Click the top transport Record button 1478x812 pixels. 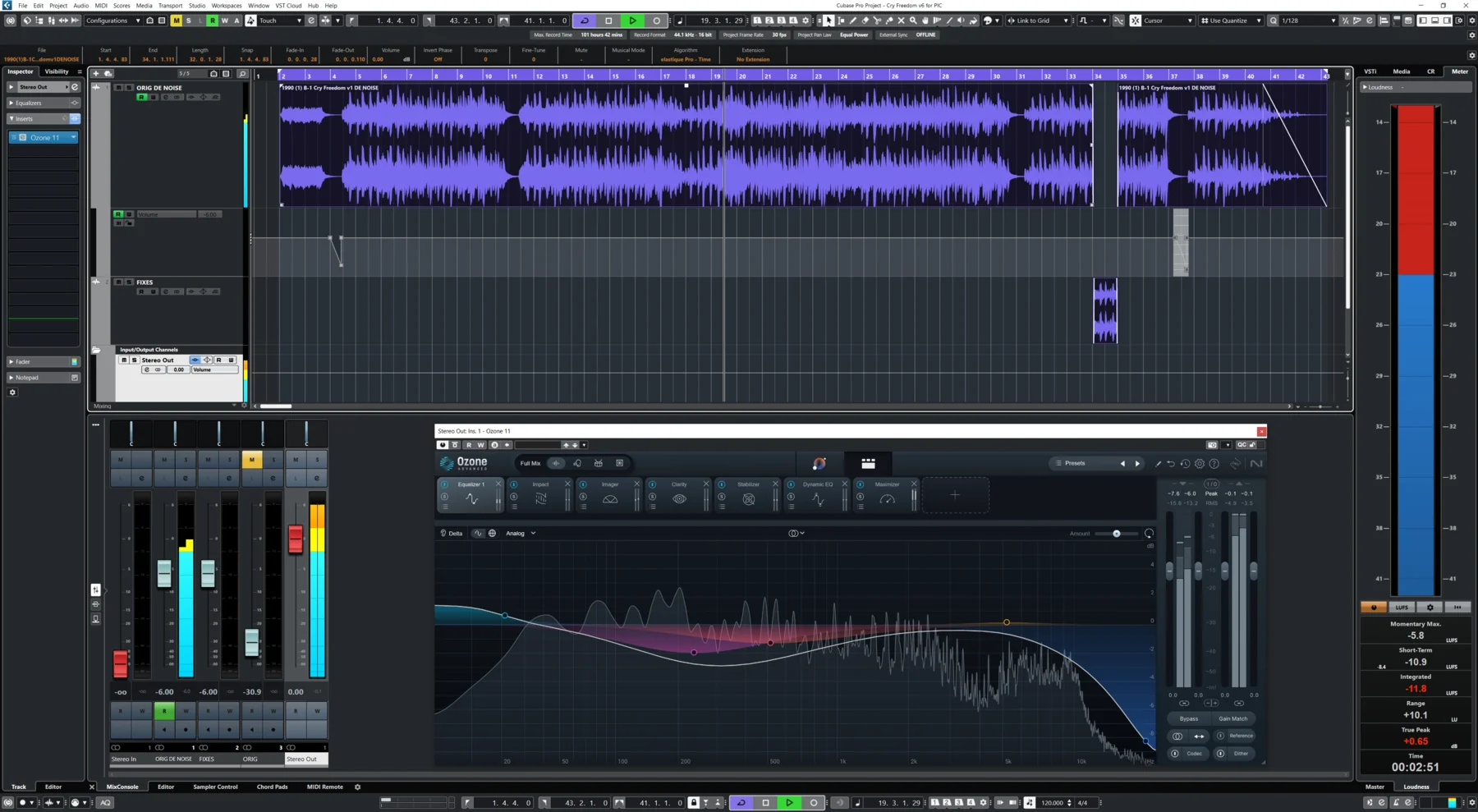tap(656, 21)
